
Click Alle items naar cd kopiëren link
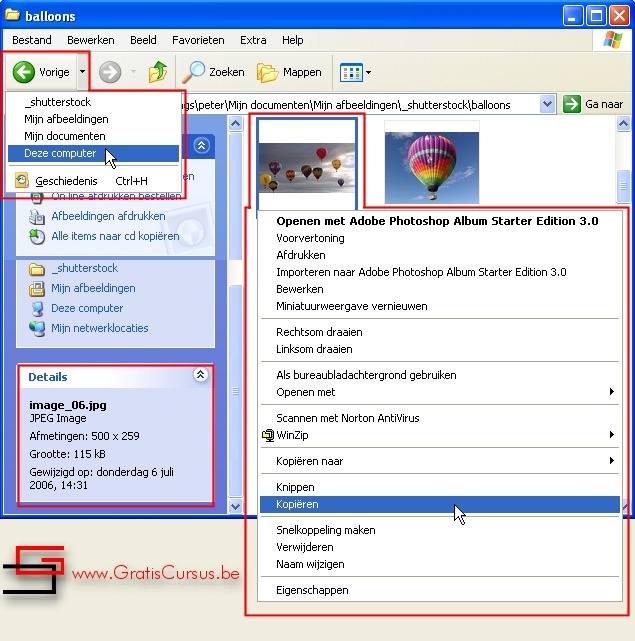(115, 236)
